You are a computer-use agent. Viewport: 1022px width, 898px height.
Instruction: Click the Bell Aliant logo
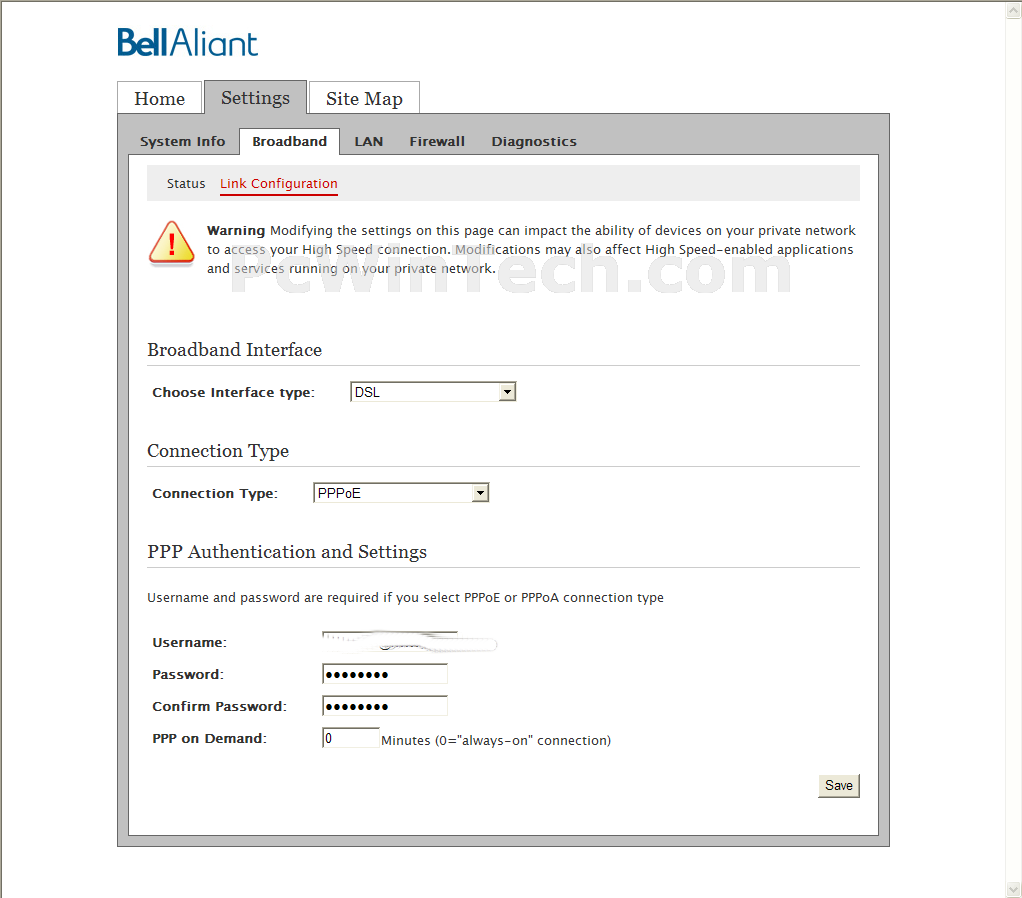point(188,42)
